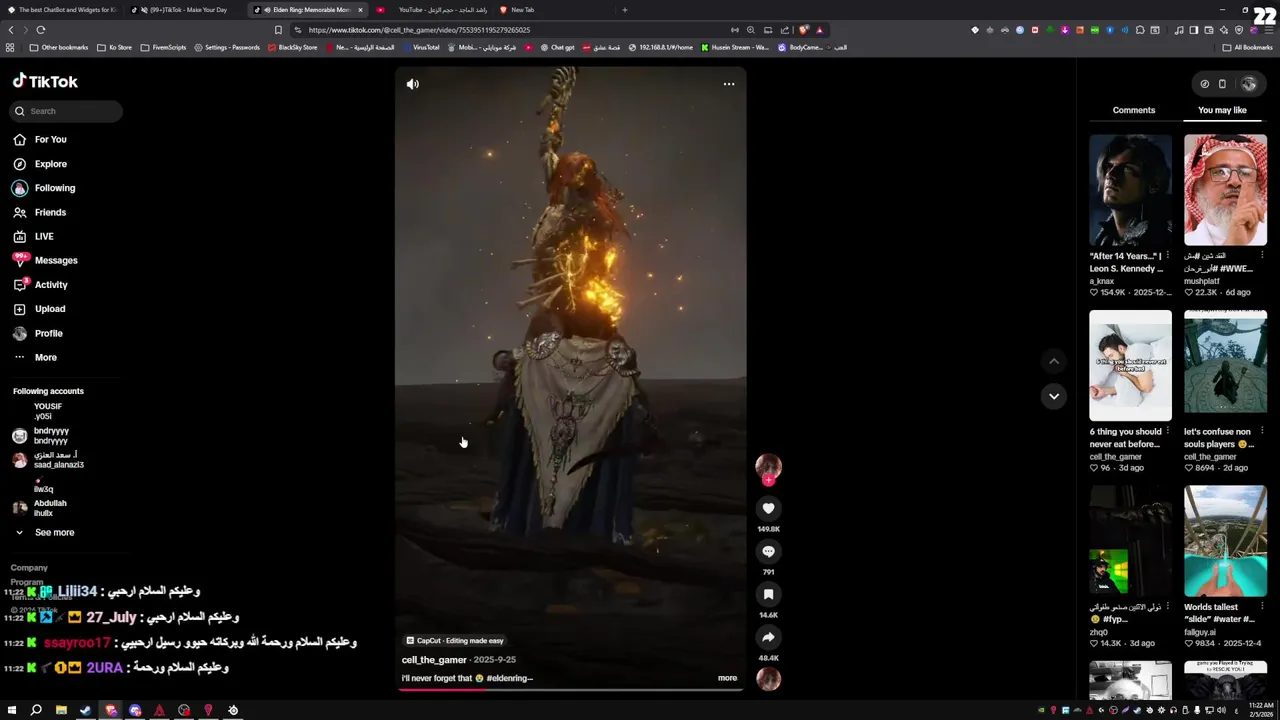
Task: Open taskbar search magnifier
Action: (36, 710)
